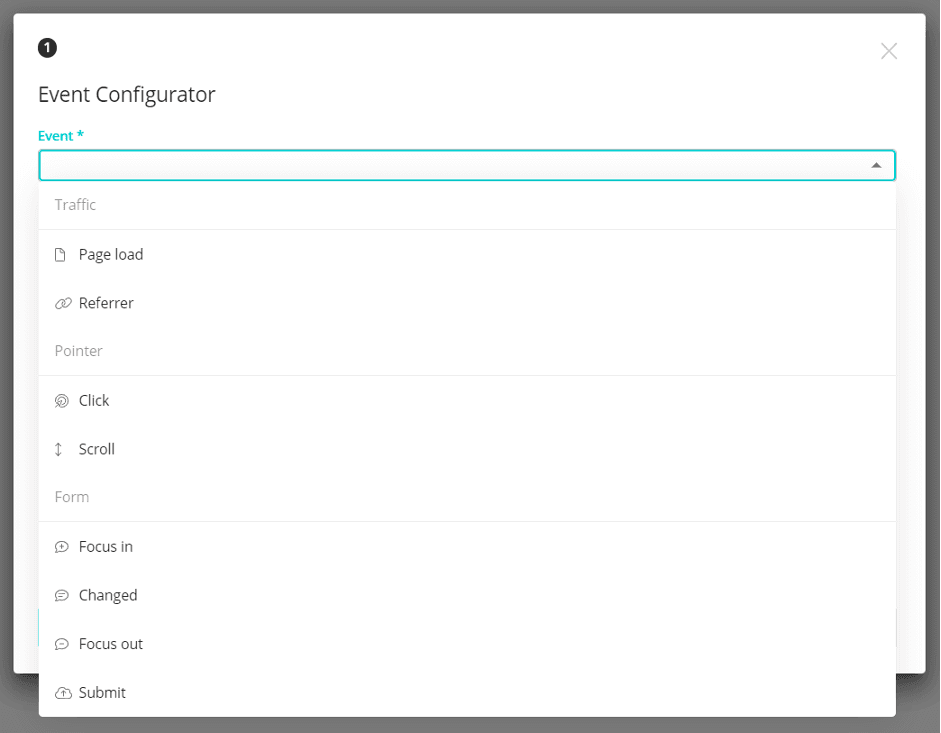Click the Click event target icon
Image resolution: width=941 pixels, height=733 pixels.
(61, 400)
